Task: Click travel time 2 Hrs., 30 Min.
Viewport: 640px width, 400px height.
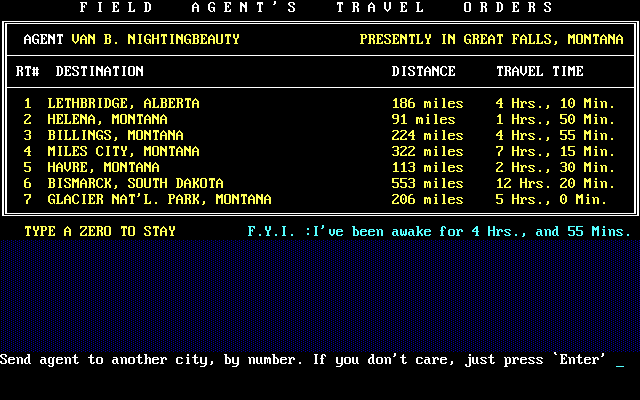Action: click(555, 167)
